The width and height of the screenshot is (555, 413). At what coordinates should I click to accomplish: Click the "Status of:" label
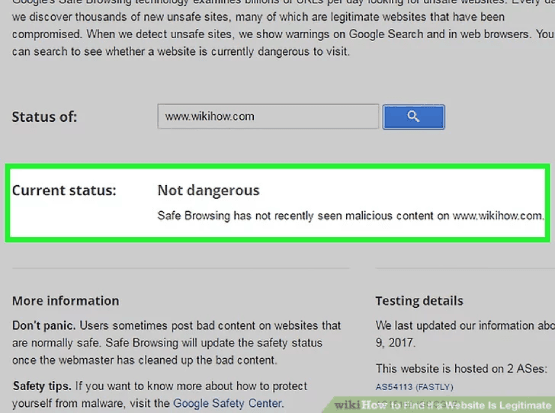44,117
